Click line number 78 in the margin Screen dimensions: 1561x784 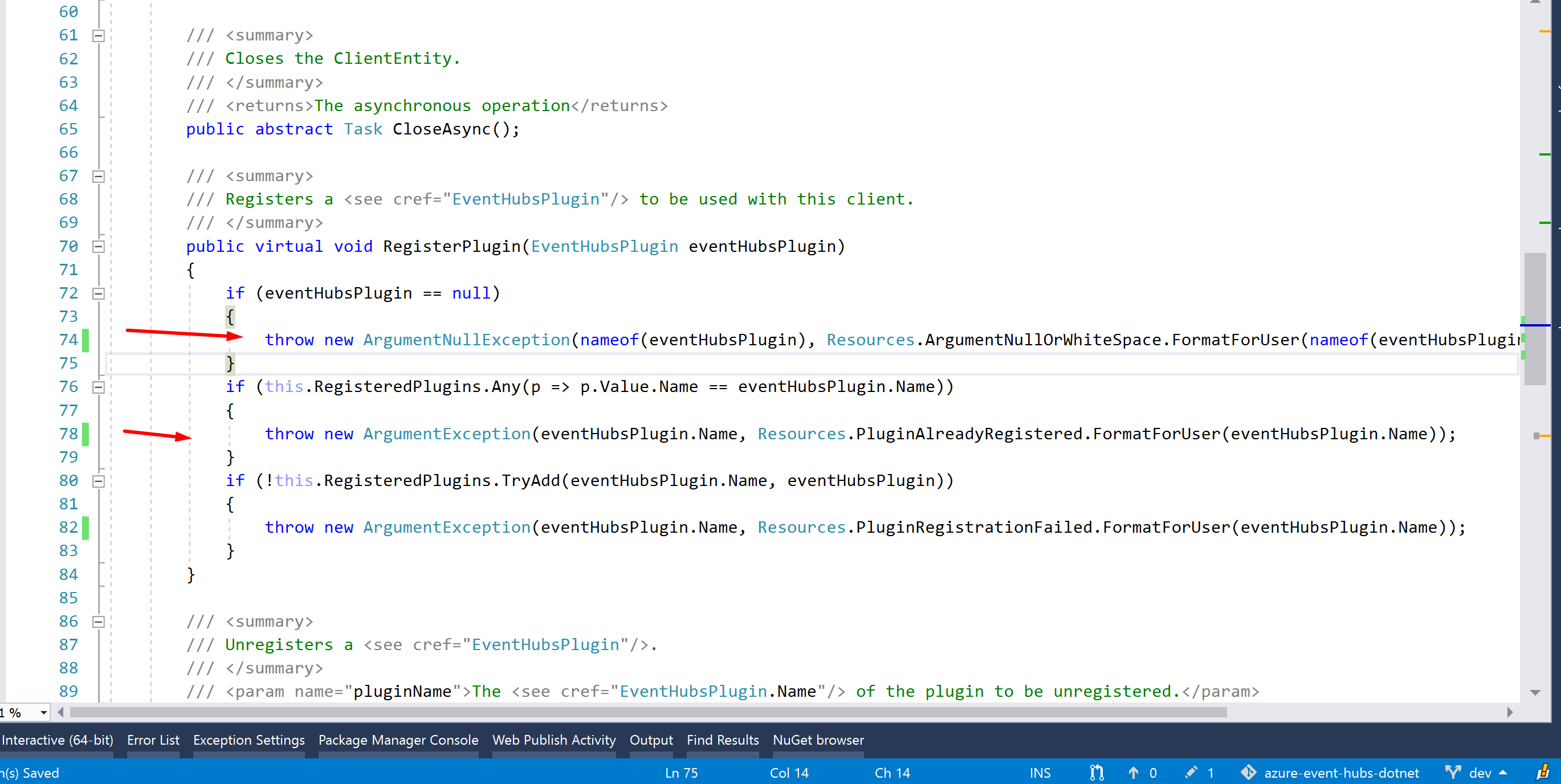click(68, 434)
